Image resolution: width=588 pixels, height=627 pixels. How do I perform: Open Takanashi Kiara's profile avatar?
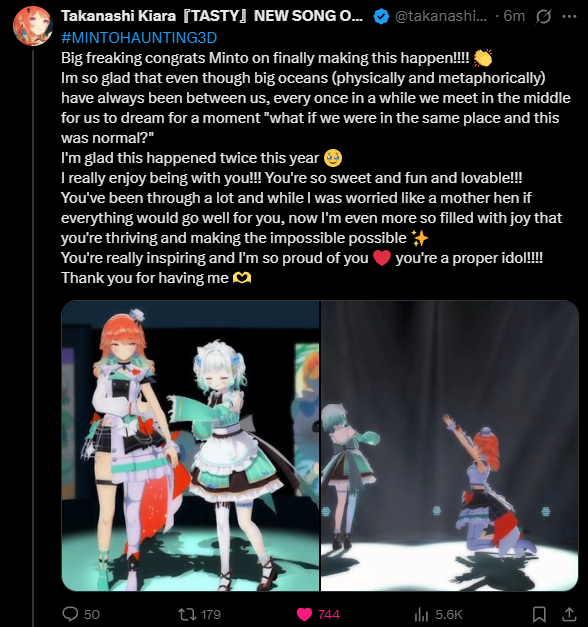33,26
